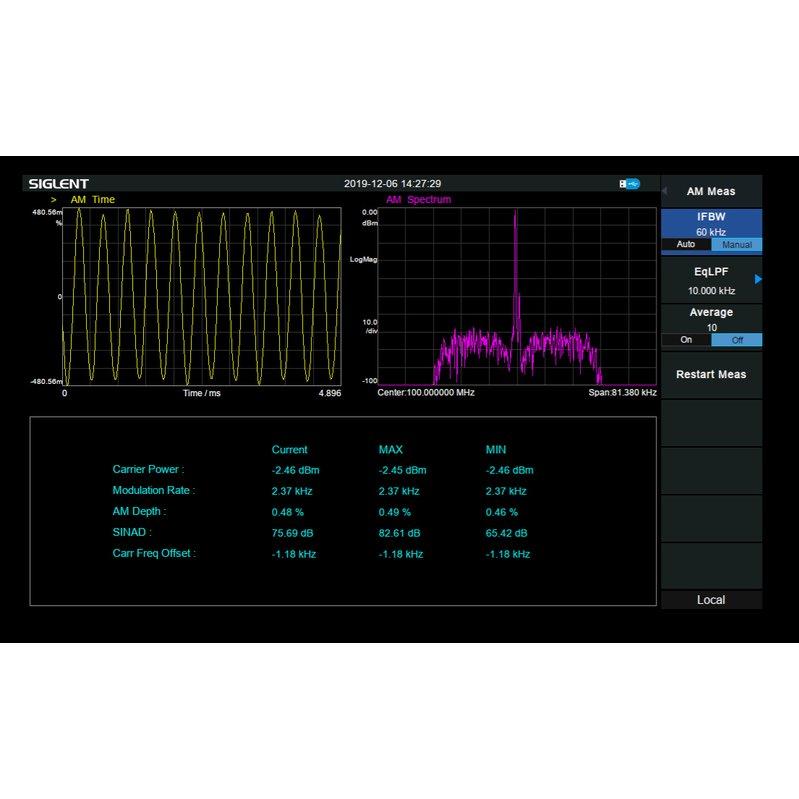The height and width of the screenshot is (799, 799).
Task: Click the back arrow beside AM Meas
Action: coord(664,191)
